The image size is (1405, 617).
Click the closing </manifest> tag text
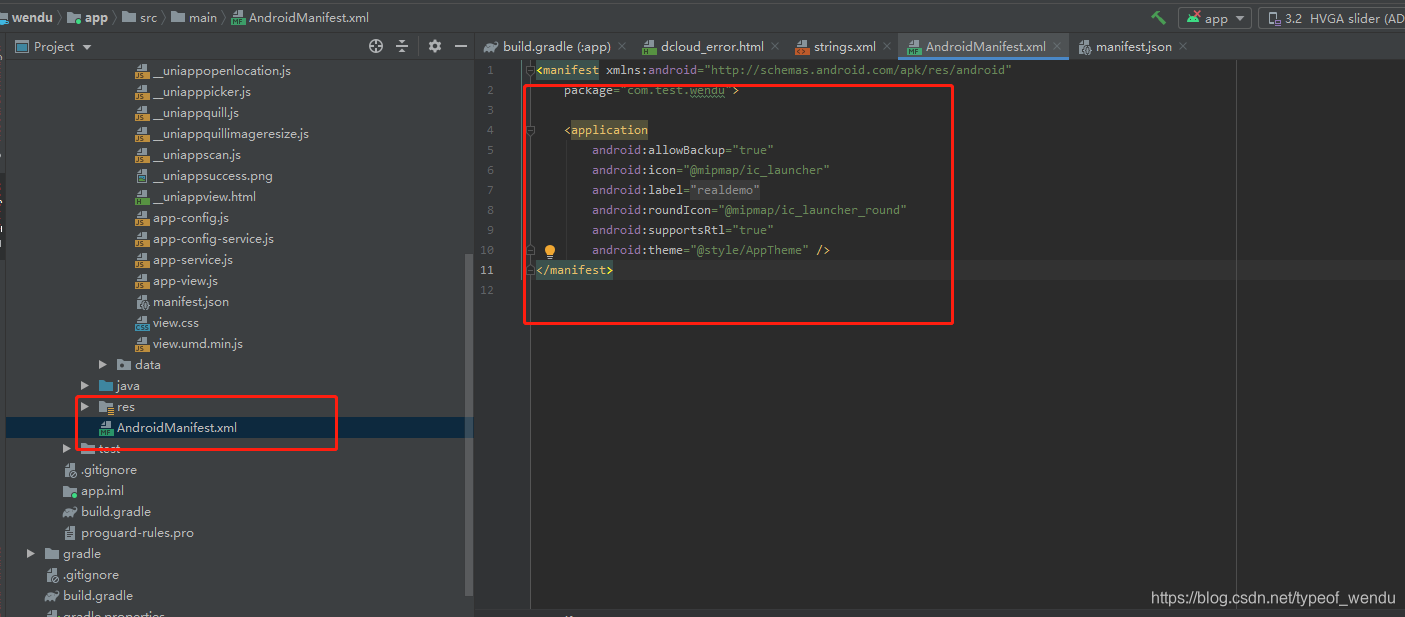click(x=575, y=270)
